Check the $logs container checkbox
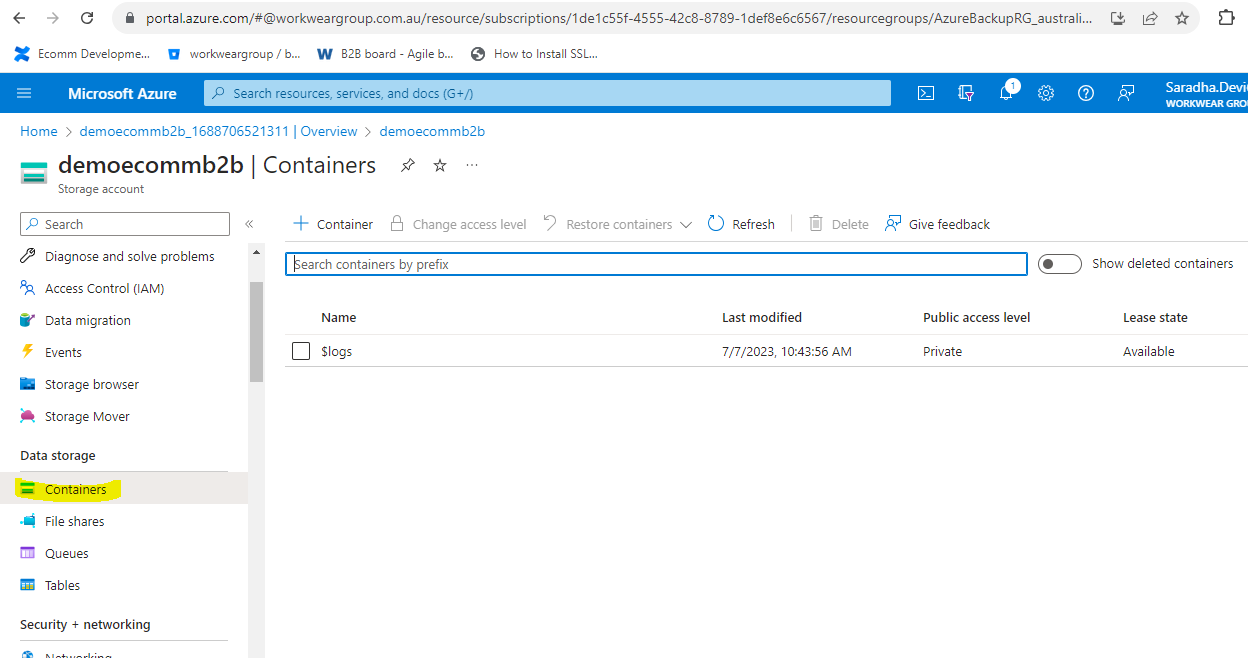 301,351
